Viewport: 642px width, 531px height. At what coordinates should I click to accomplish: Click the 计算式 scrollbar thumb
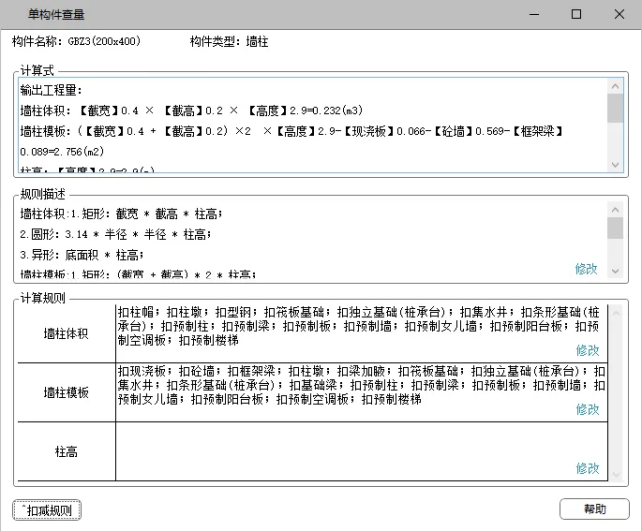(x=615, y=108)
